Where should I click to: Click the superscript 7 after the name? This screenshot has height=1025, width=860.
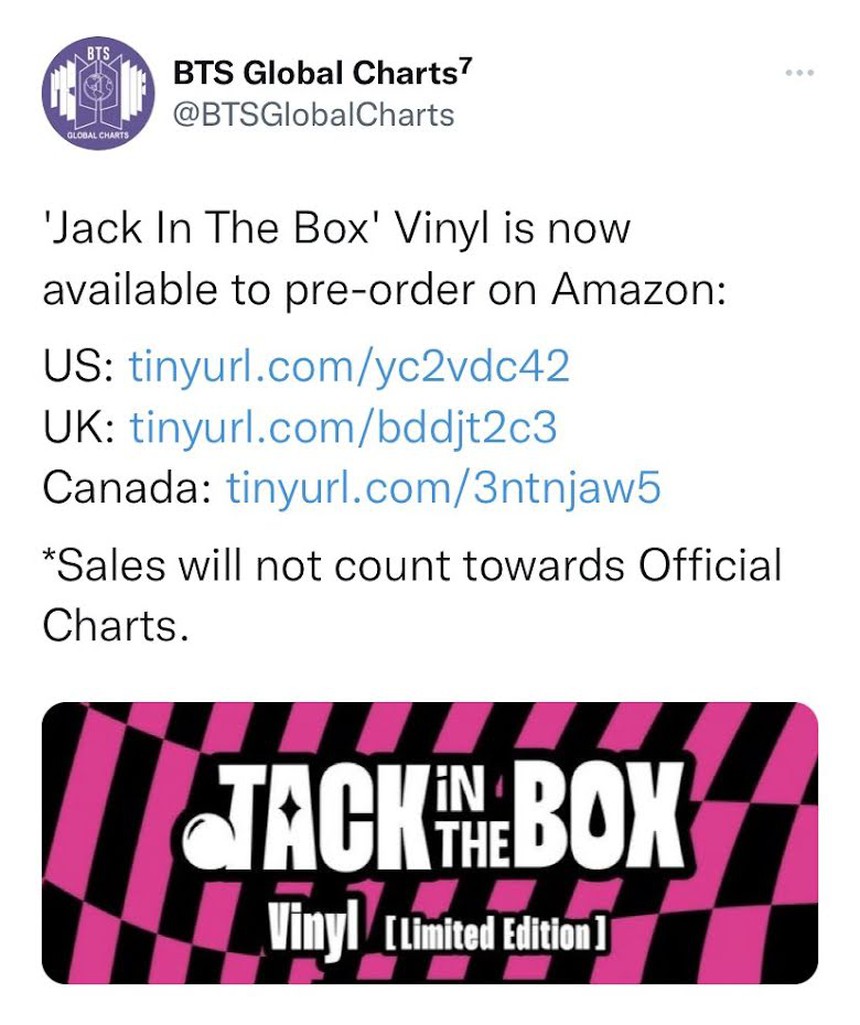click(465, 66)
